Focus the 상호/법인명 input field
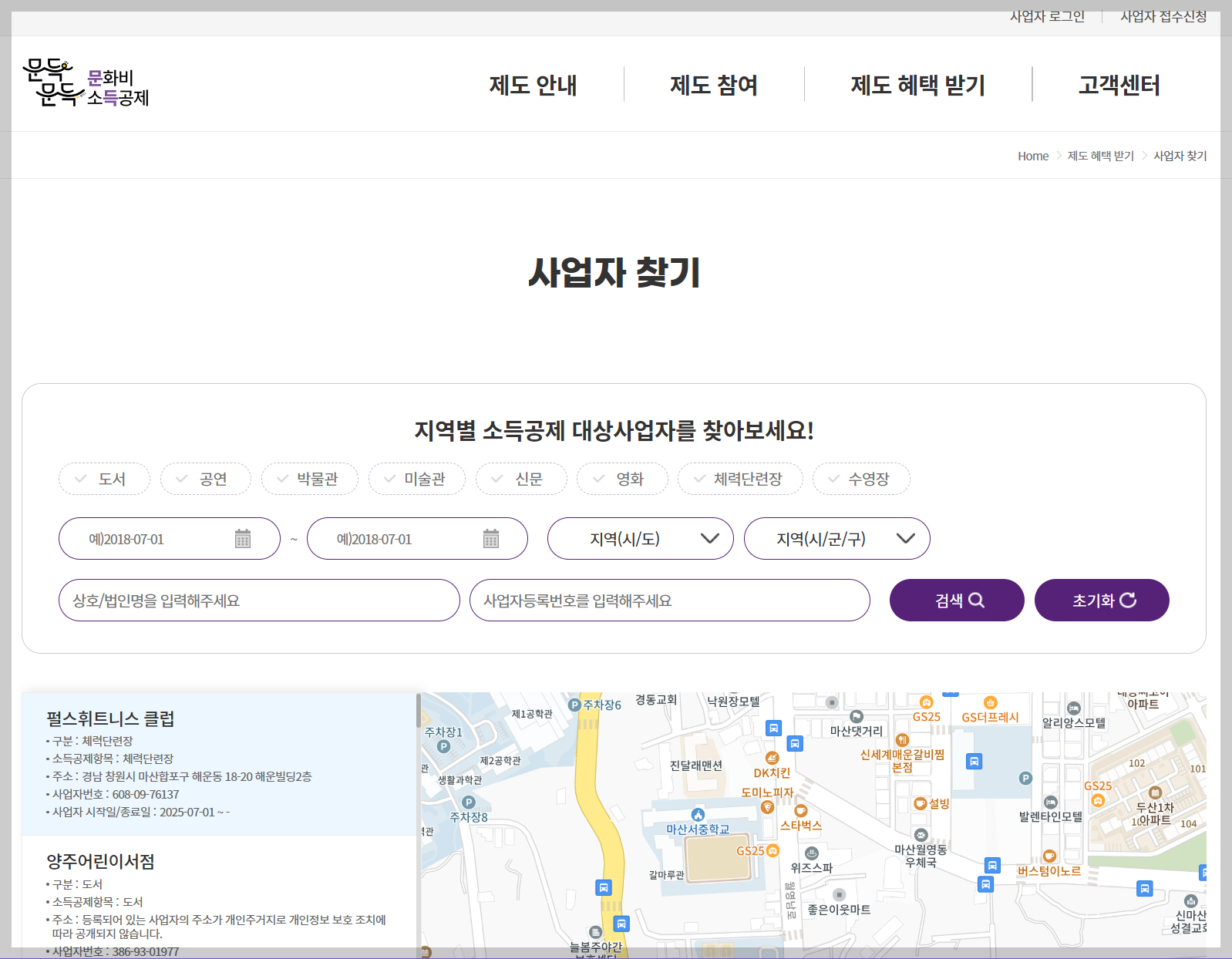The image size is (1232, 959). click(x=259, y=600)
